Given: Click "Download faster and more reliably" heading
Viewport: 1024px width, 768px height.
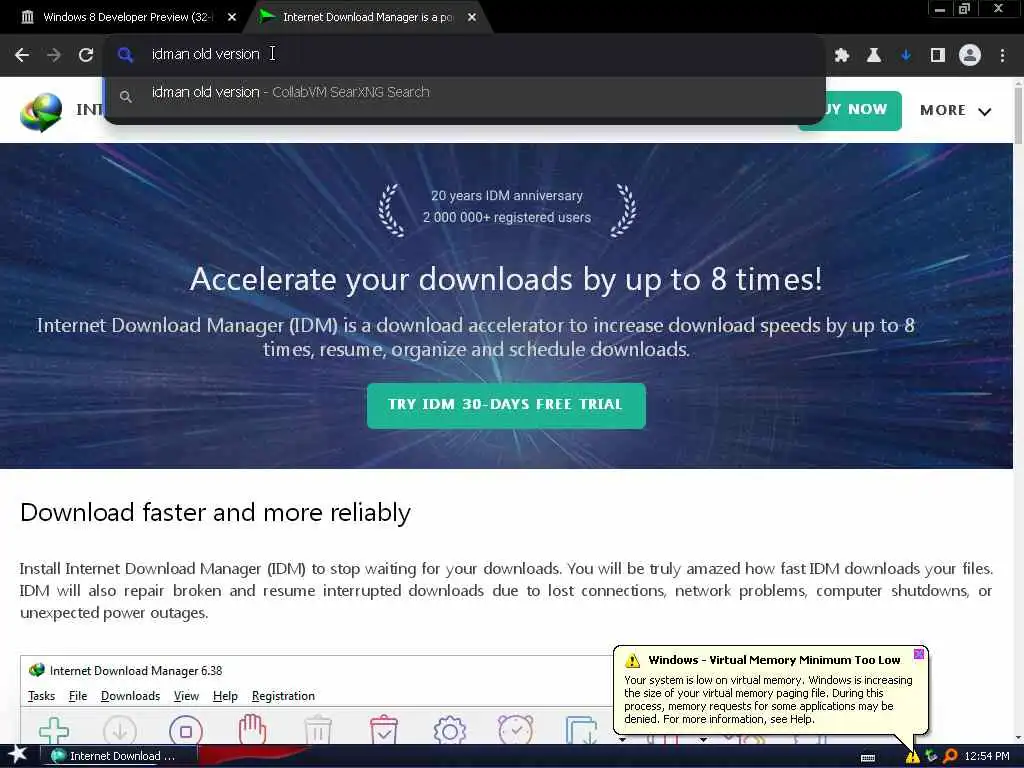Looking at the screenshot, I should (x=216, y=513).
